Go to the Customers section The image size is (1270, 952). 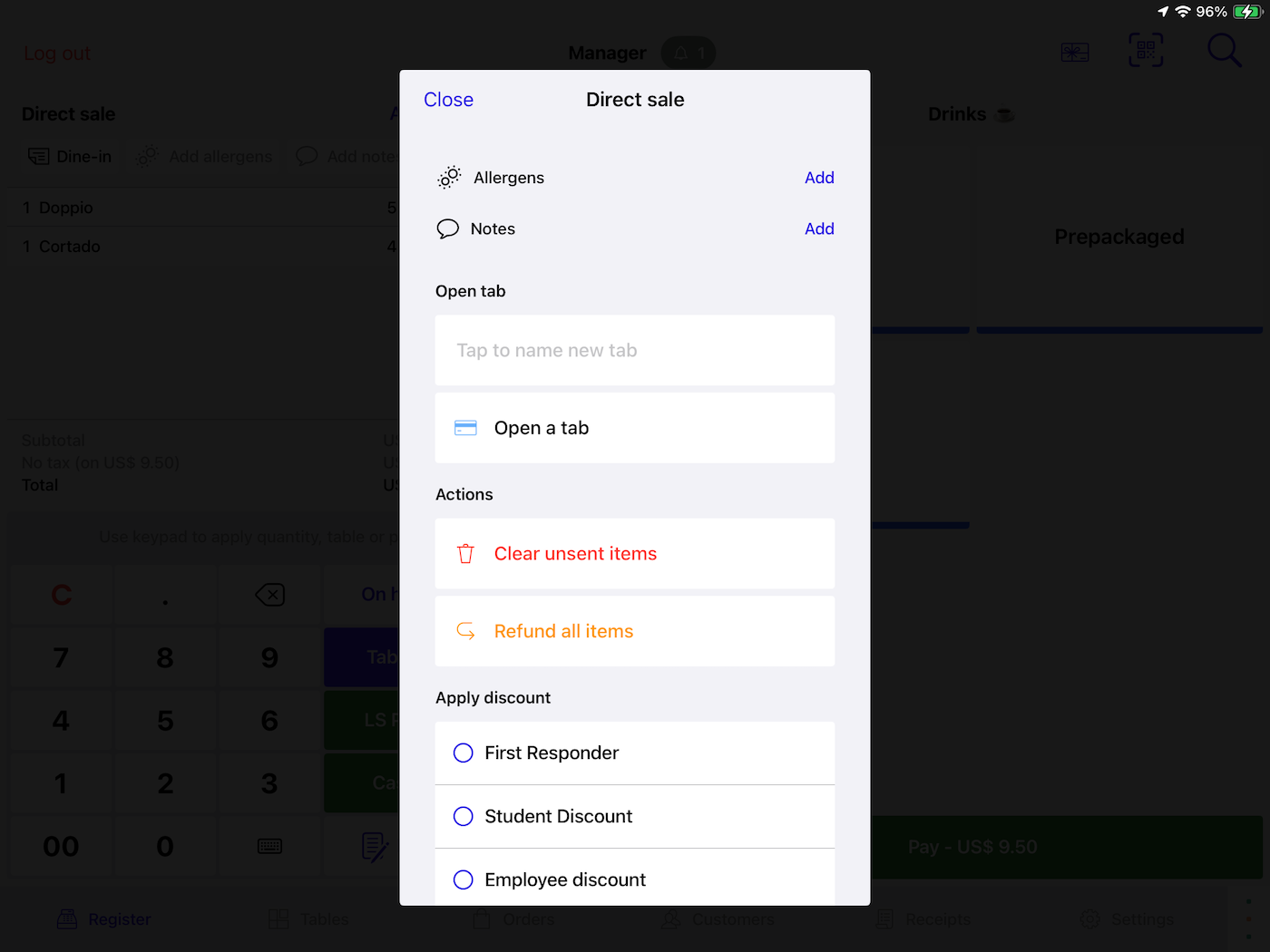(718, 918)
